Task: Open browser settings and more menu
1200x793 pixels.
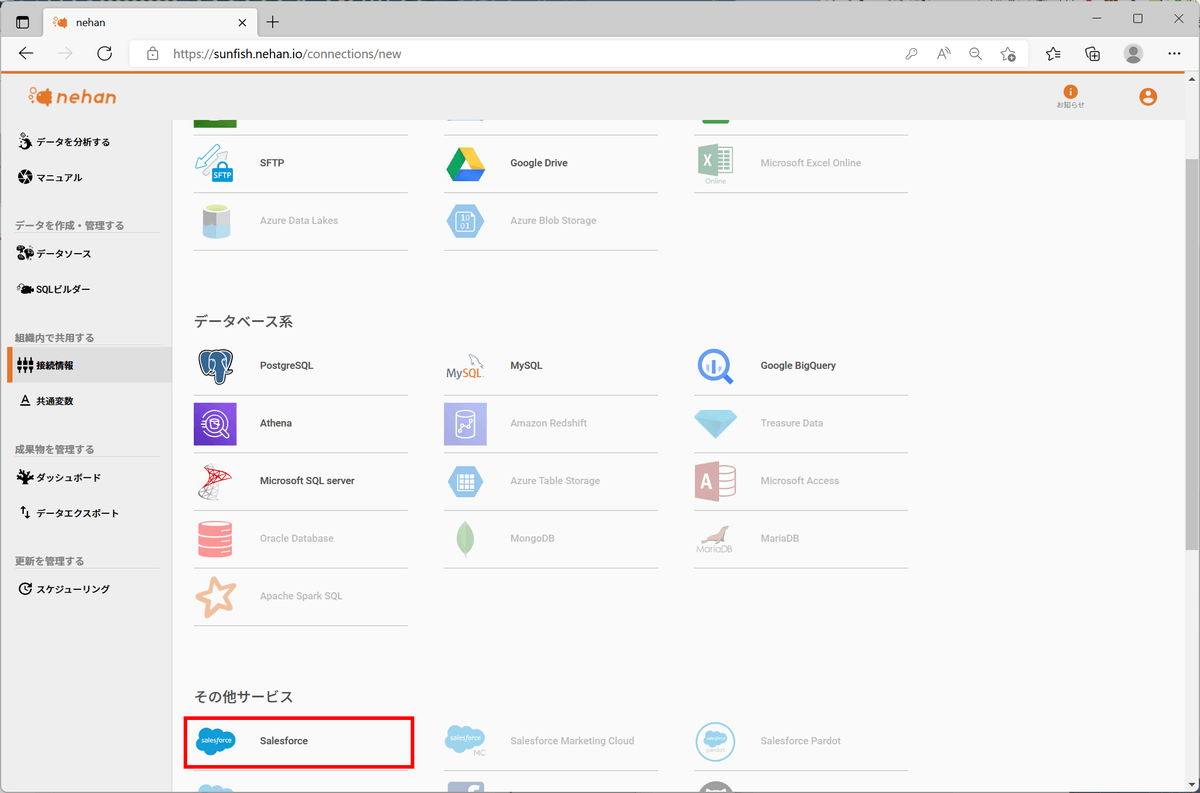Action: 1175,54
